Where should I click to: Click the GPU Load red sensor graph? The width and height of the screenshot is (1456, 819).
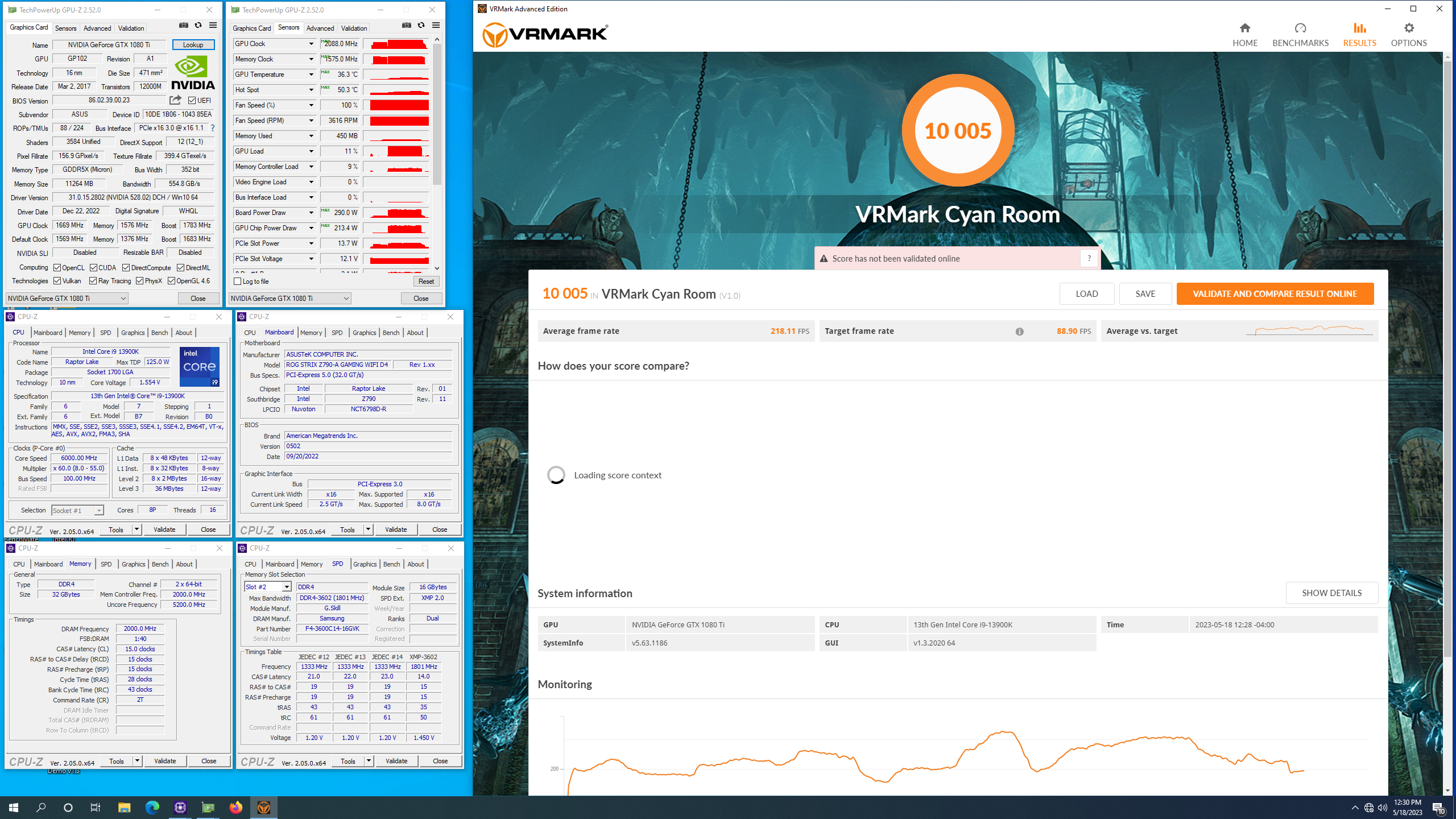[x=396, y=151]
